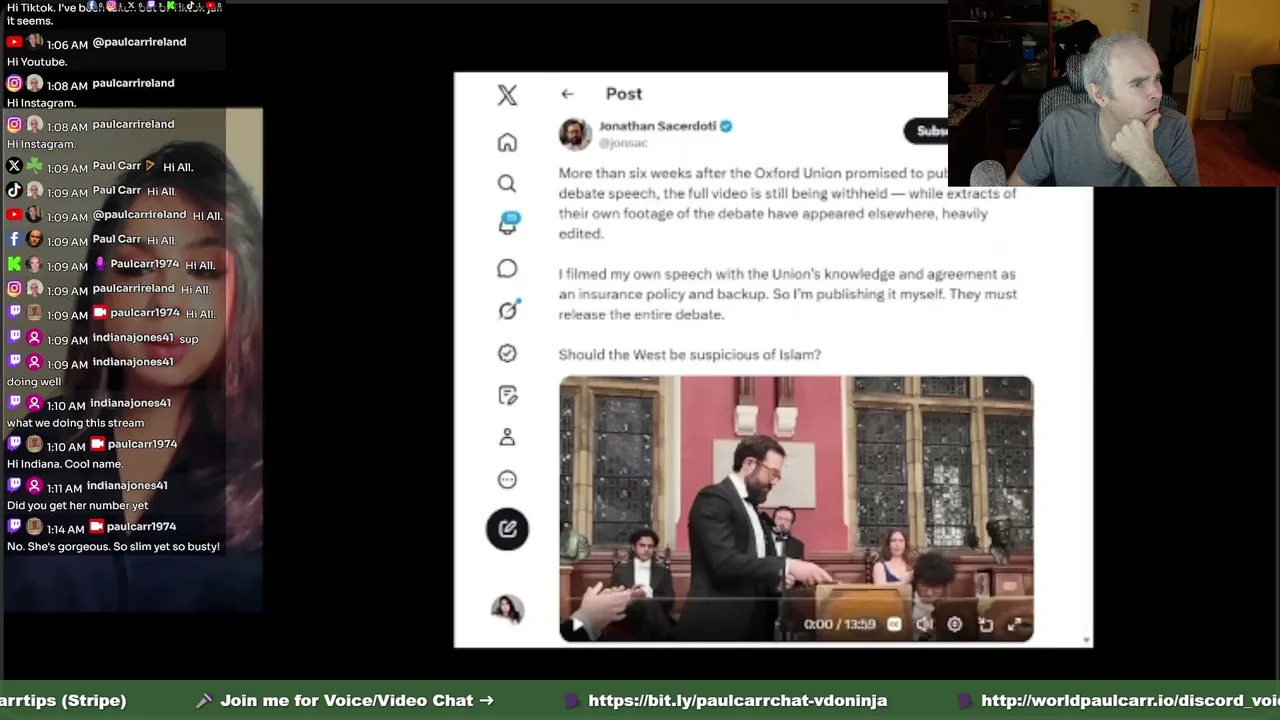The image size is (1280, 720).
Task: Open the Verified badge sidebar icon
Action: pos(507,353)
